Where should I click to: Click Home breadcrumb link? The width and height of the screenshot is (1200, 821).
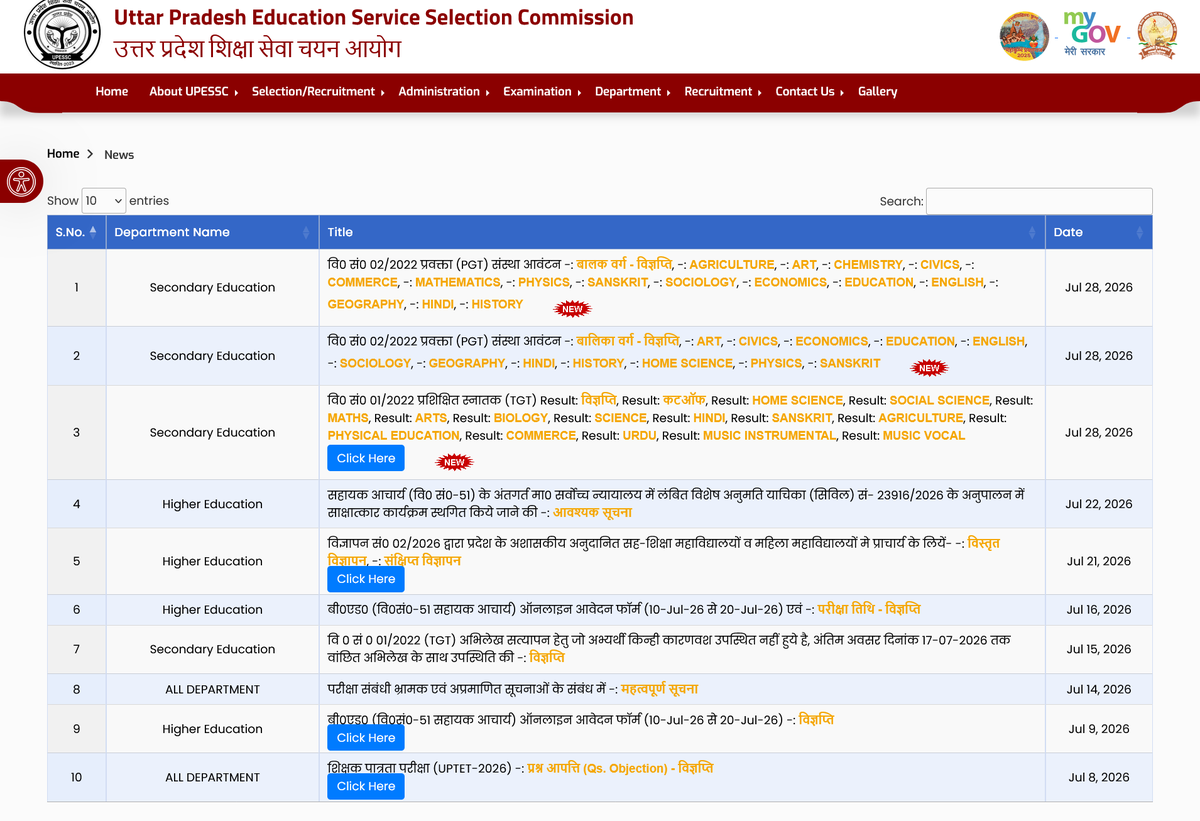tap(63, 154)
